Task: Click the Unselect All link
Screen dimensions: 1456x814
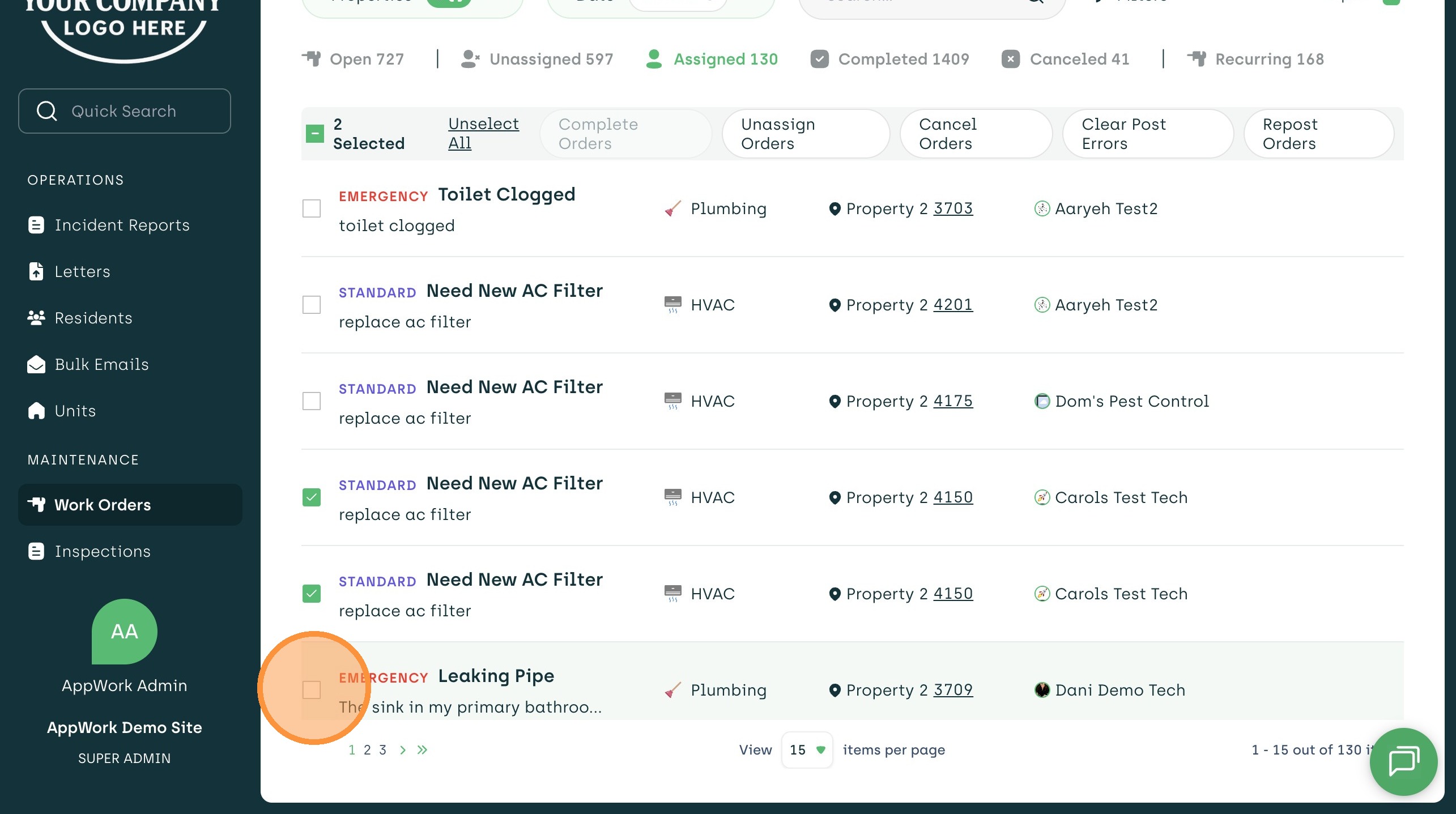Action: click(x=483, y=134)
